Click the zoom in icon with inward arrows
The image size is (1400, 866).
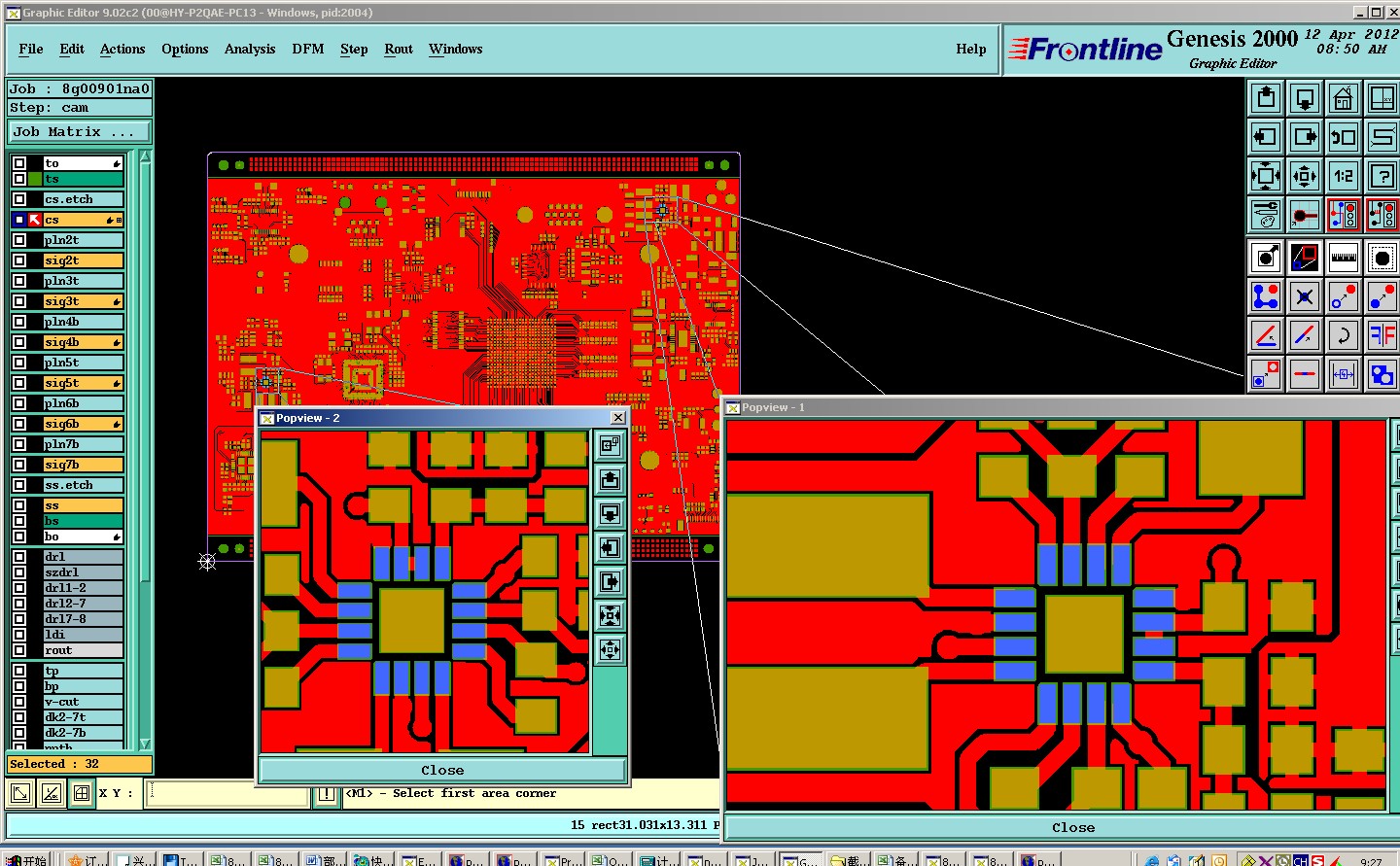coord(1266,176)
